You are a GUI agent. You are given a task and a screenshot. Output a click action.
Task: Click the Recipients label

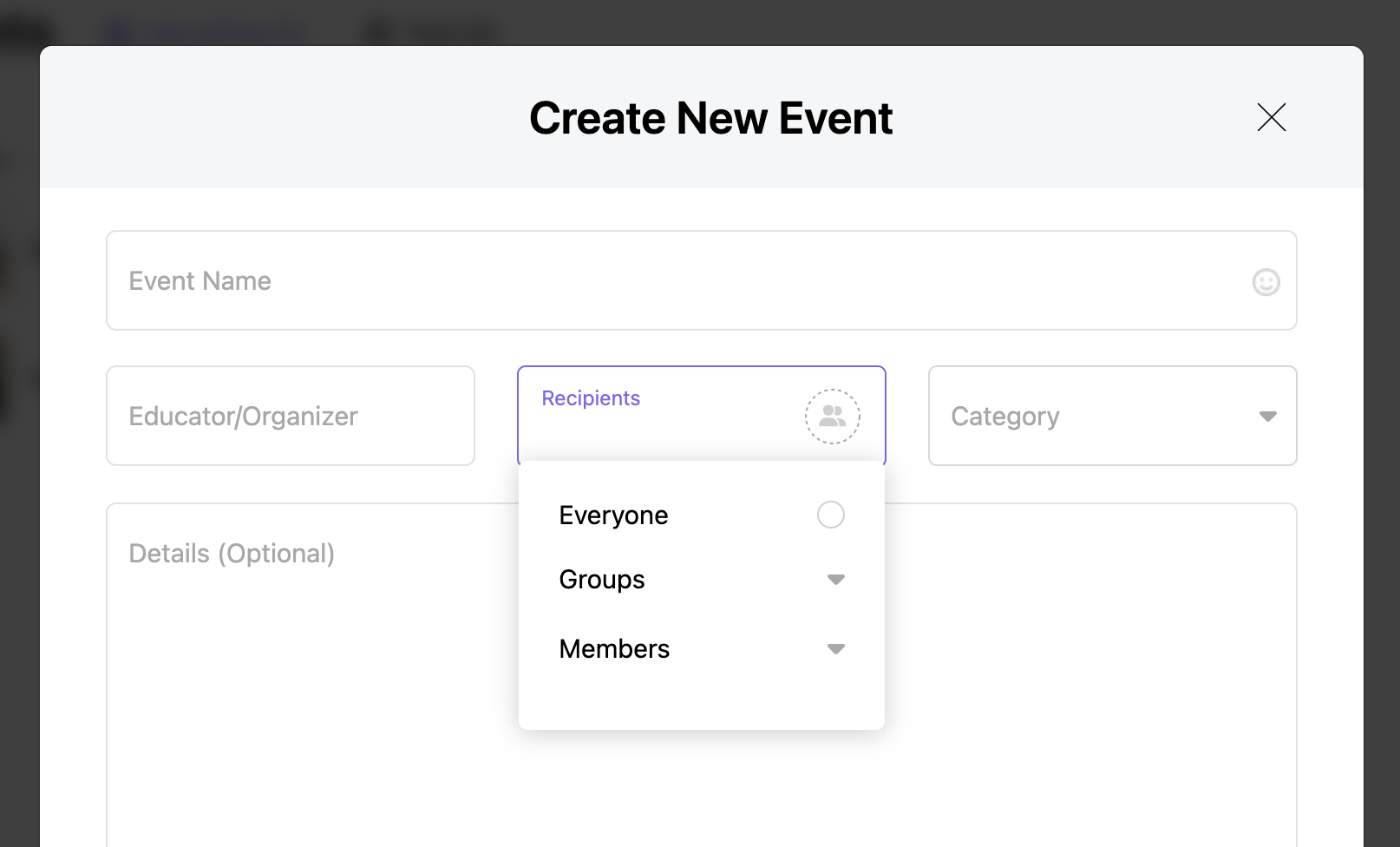point(591,398)
